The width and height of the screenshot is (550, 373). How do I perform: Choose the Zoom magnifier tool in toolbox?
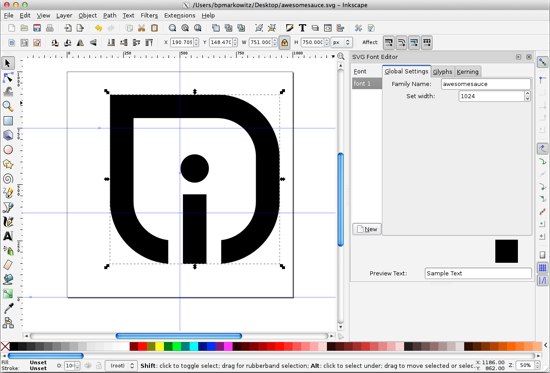[8, 106]
